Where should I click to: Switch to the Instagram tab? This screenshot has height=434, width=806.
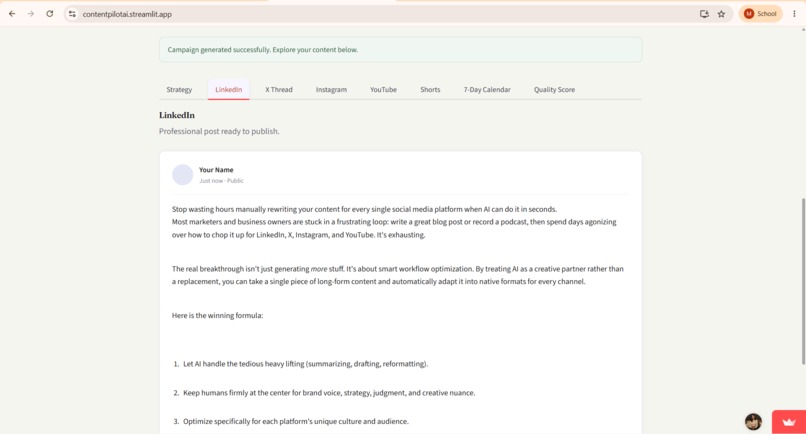pos(331,89)
